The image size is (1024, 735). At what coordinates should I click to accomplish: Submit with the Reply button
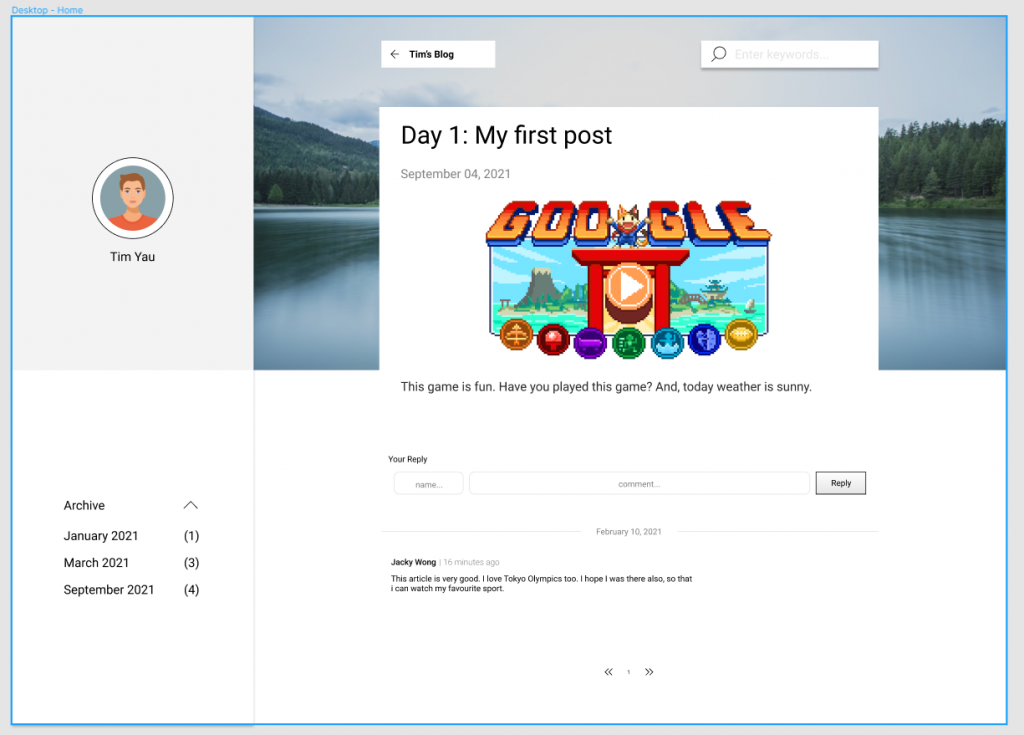point(840,483)
